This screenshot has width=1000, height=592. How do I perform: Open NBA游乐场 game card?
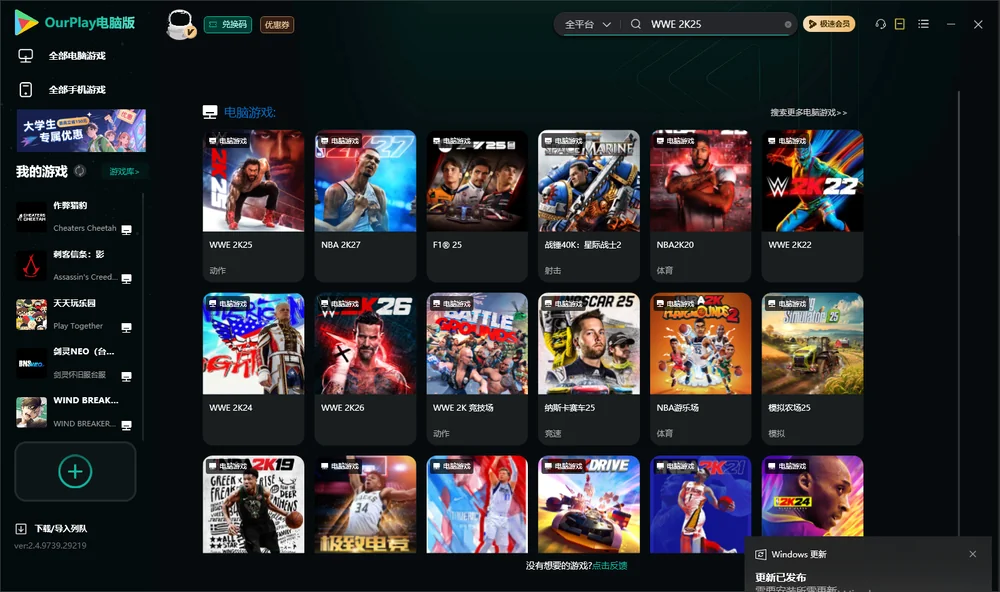tap(700, 369)
